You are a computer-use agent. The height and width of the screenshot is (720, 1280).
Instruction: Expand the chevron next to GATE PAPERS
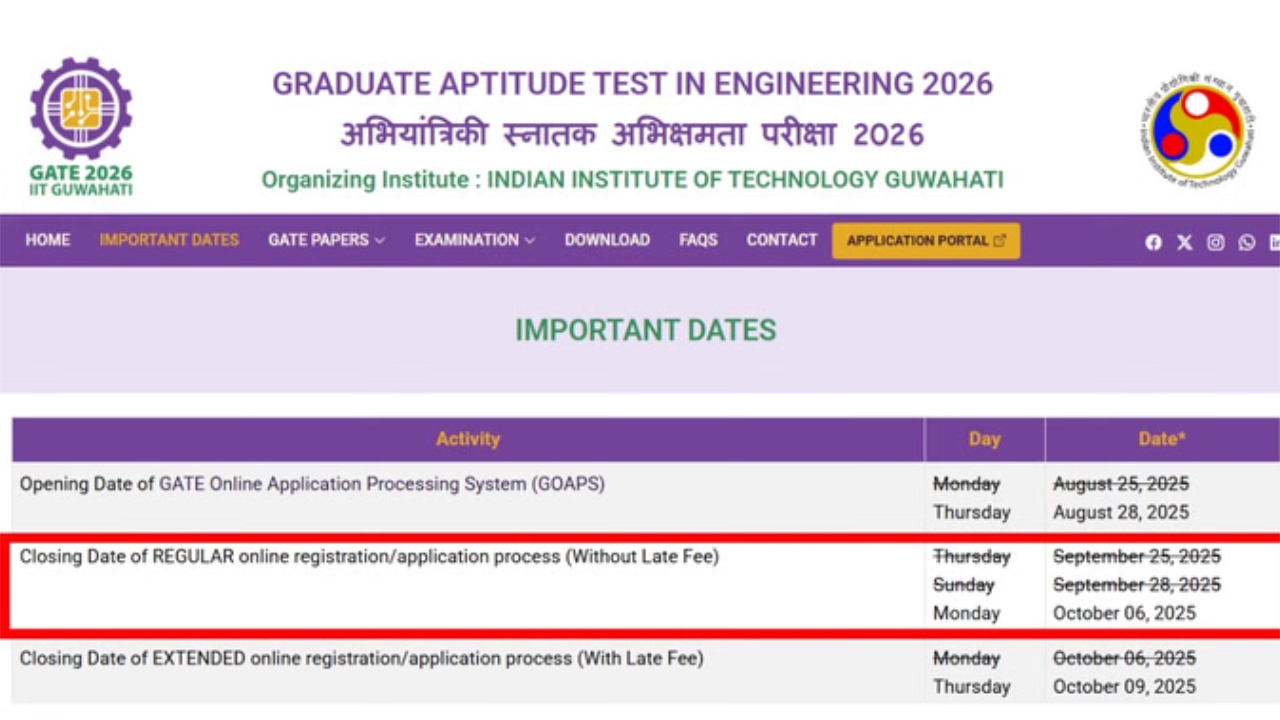pyautogui.click(x=378, y=241)
